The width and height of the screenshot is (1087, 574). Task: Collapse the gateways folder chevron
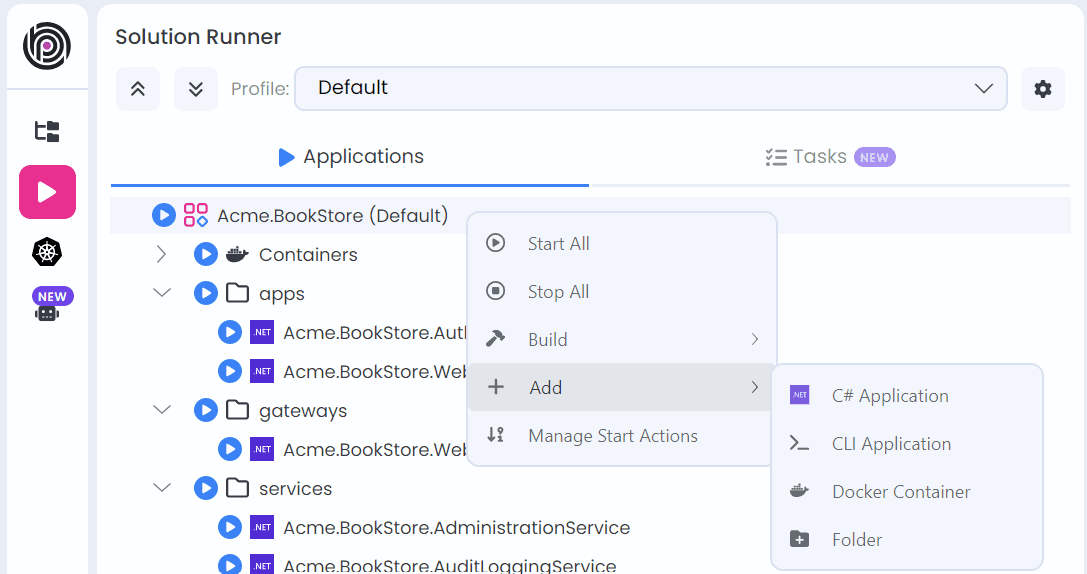tap(162, 410)
